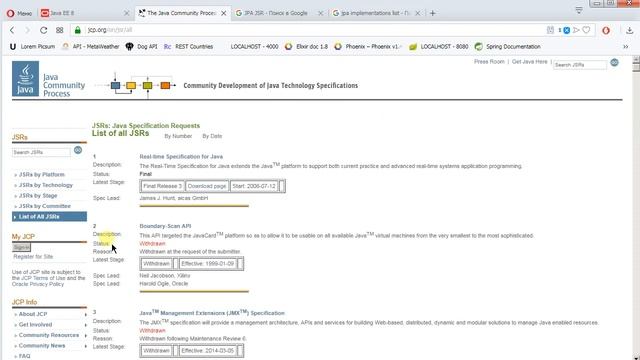Viewport: 640px width, 360px height.
Task: Open the JSR 1 Download page link
Action: pyautogui.click(x=207, y=186)
